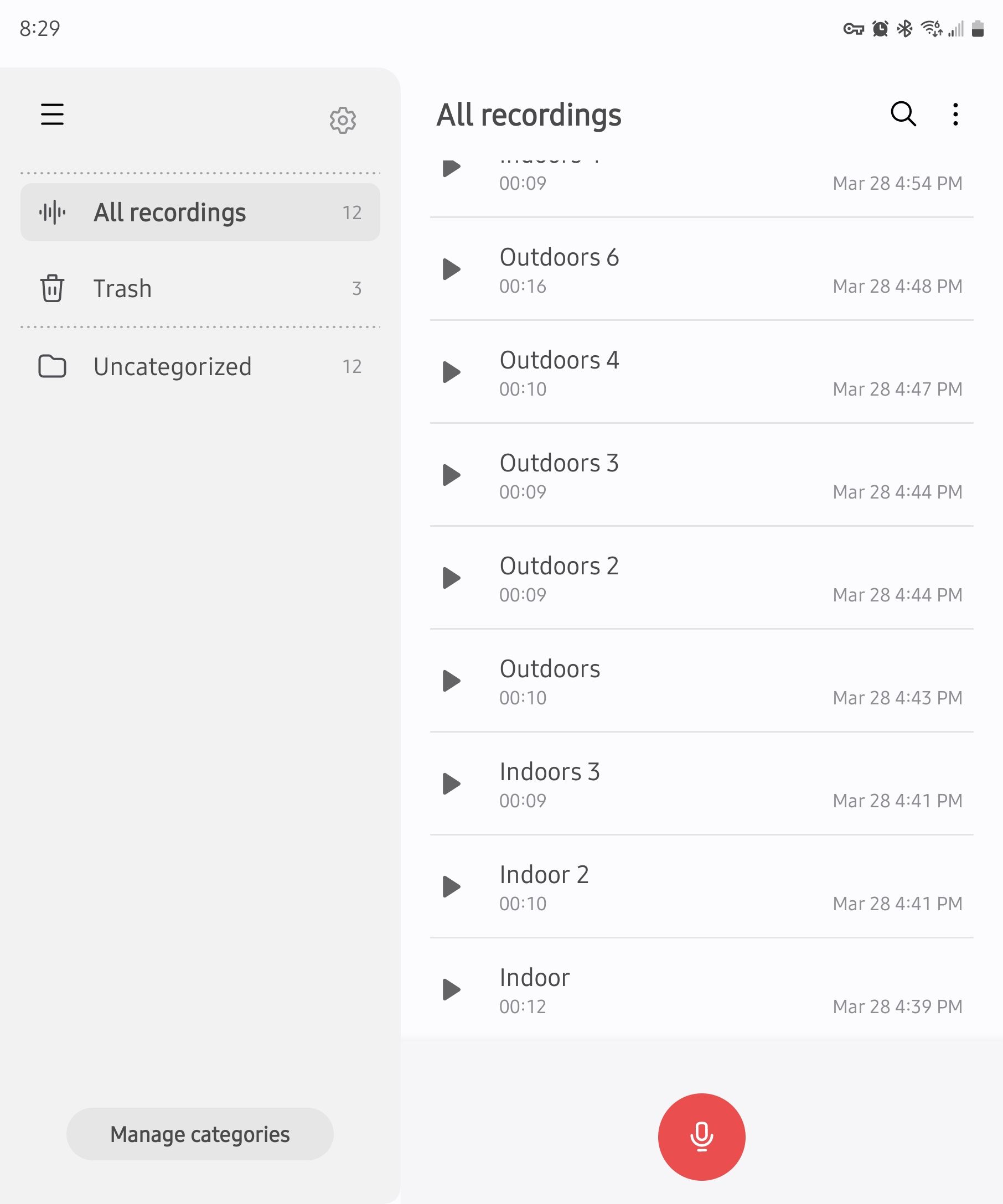Play the Indoor 2 recording
Image resolution: width=1003 pixels, height=1204 pixels.
tap(452, 887)
